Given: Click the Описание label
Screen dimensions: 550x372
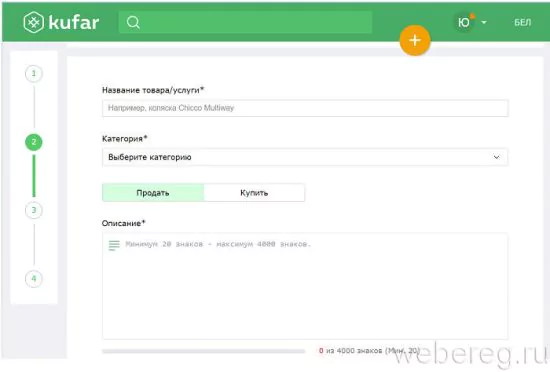Looking at the screenshot, I should click(123, 223).
